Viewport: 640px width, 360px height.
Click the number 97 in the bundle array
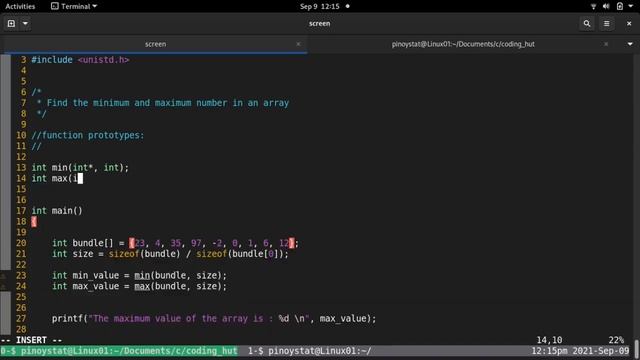pyautogui.click(x=196, y=243)
